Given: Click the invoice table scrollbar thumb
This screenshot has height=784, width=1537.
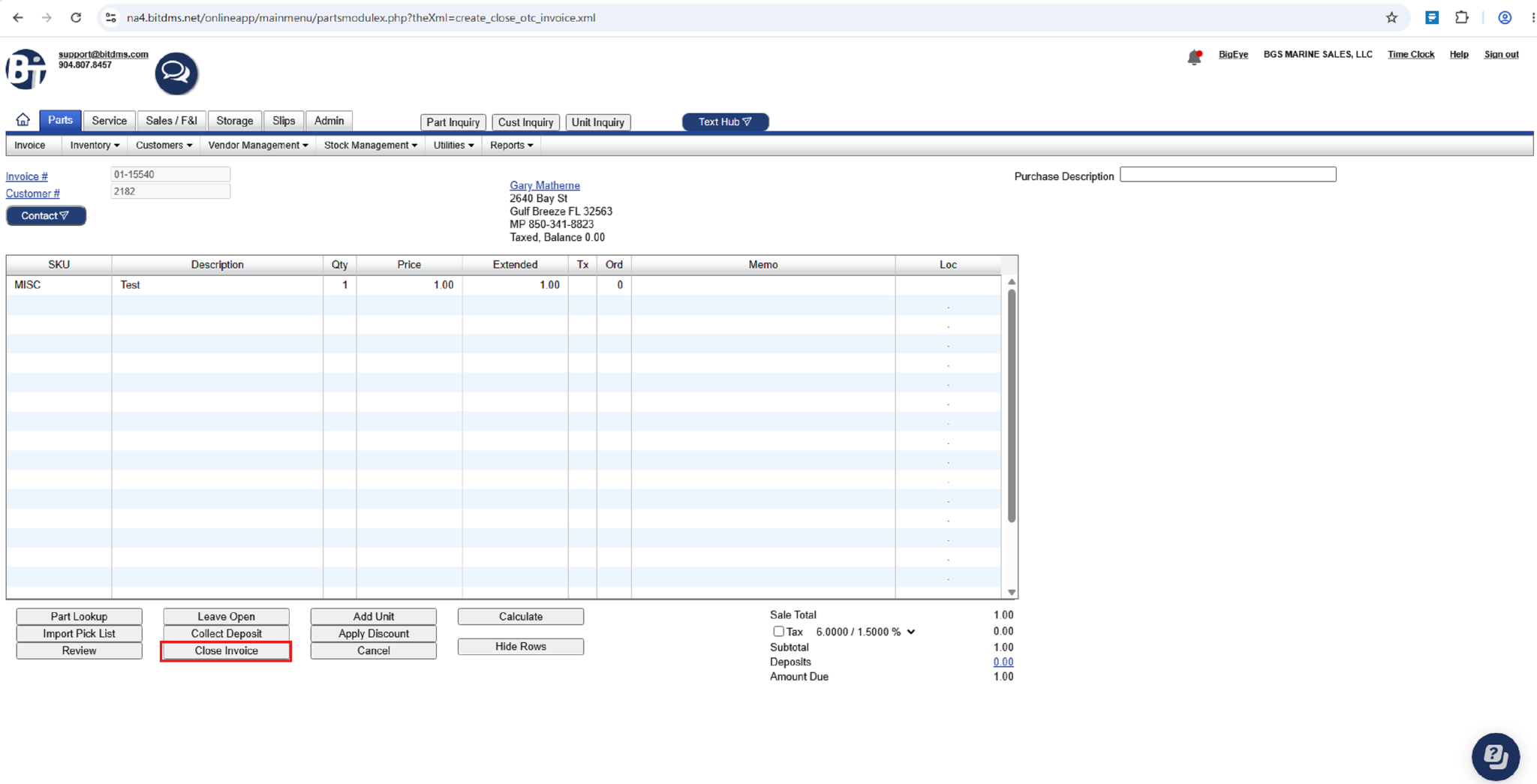Looking at the screenshot, I should coord(1011,405).
